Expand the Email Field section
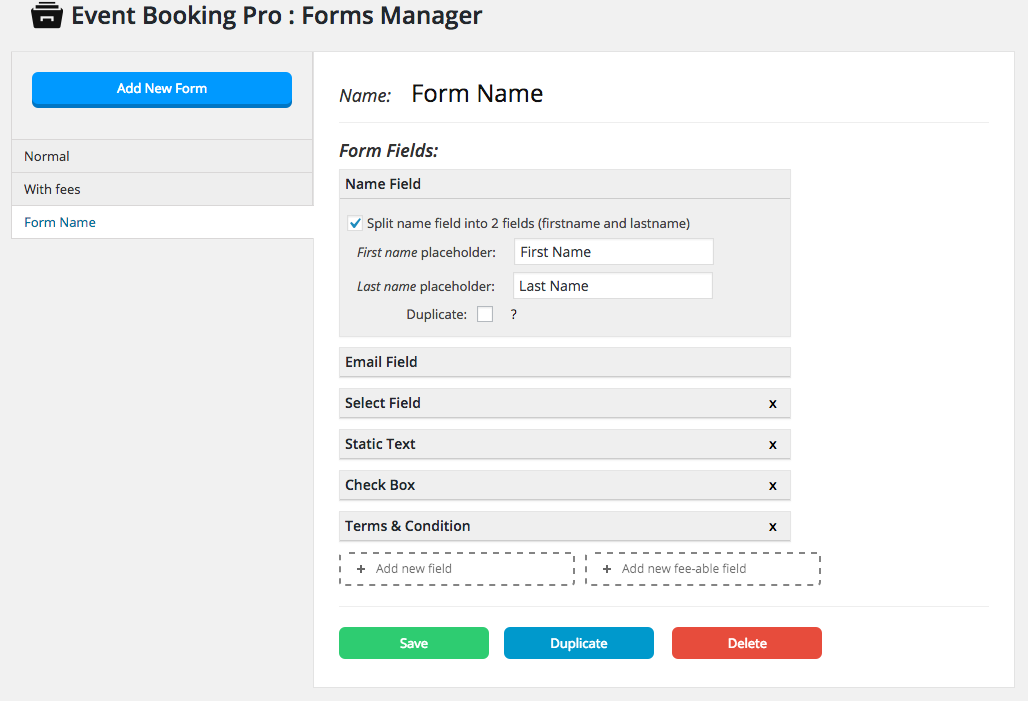 (564, 362)
